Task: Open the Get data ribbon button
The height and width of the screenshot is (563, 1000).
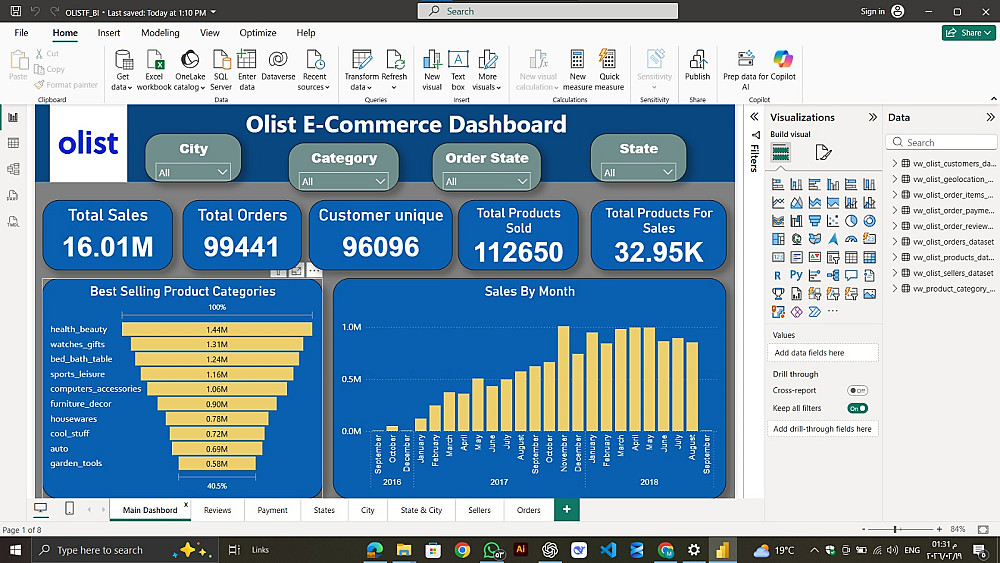Action: point(122,70)
